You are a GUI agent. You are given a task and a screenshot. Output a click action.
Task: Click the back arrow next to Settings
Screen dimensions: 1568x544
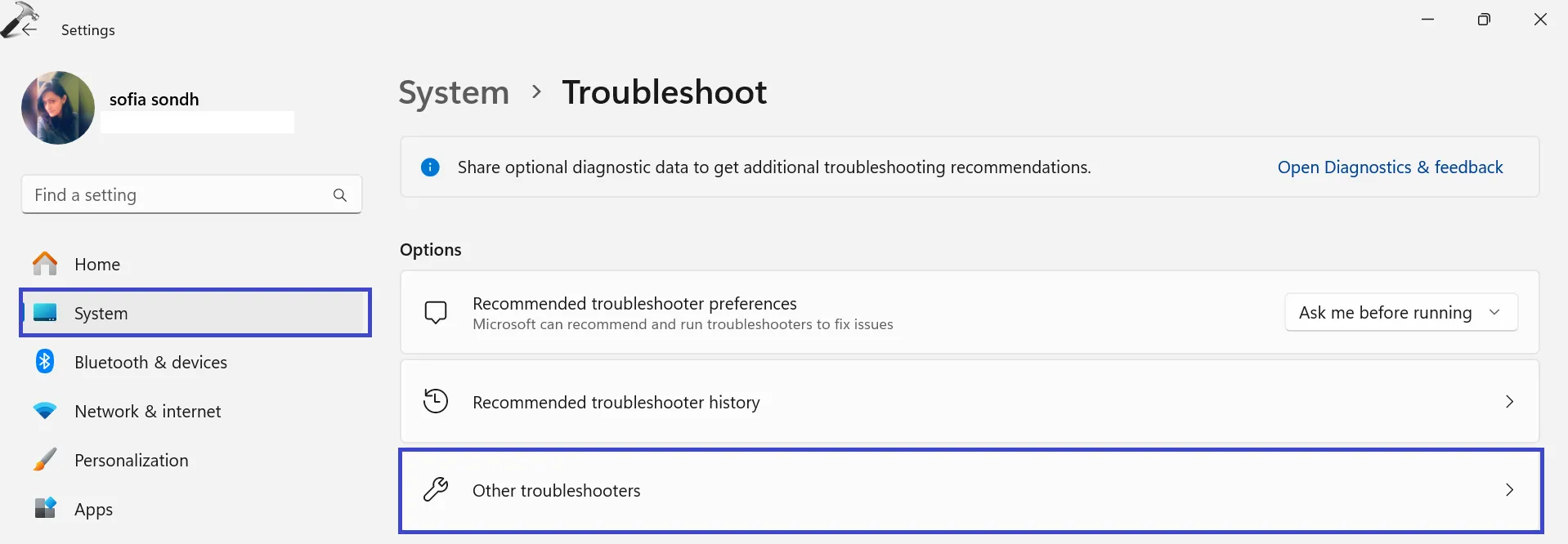[x=29, y=29]
